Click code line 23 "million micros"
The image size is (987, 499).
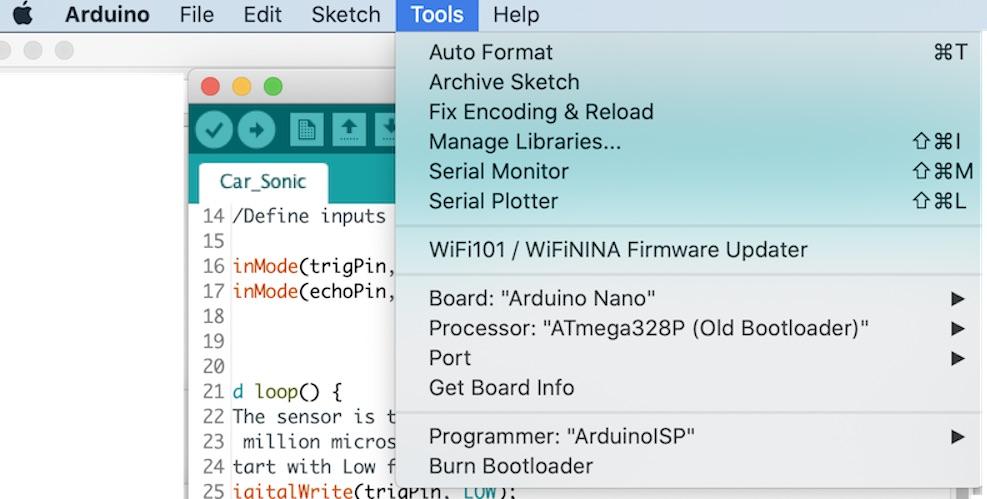pos(319,442)
